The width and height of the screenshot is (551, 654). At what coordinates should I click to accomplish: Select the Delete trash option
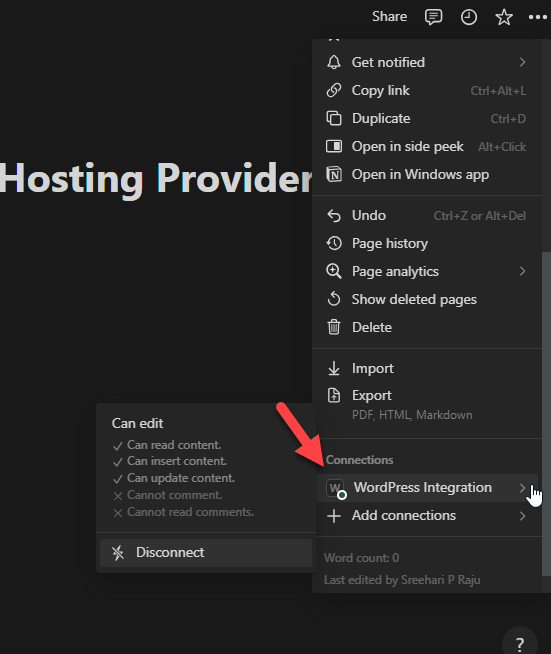[x=427, y=327]
